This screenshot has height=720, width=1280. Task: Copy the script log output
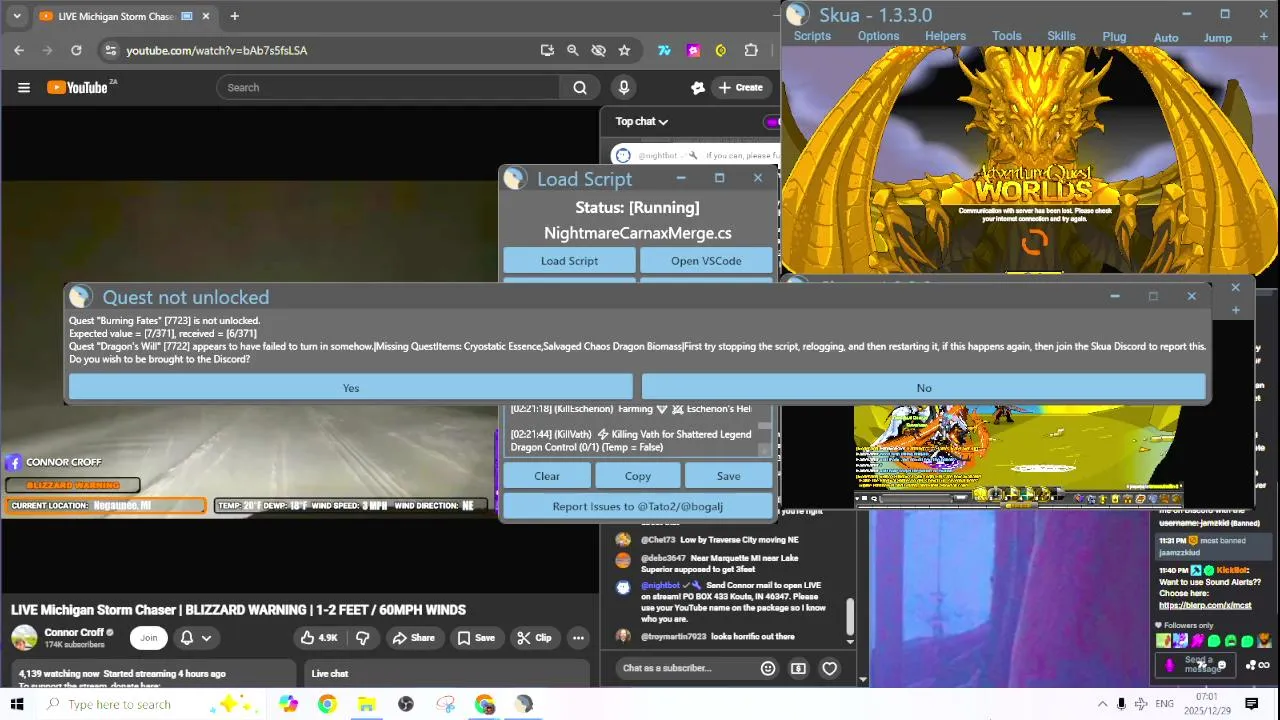coord(637,476)
